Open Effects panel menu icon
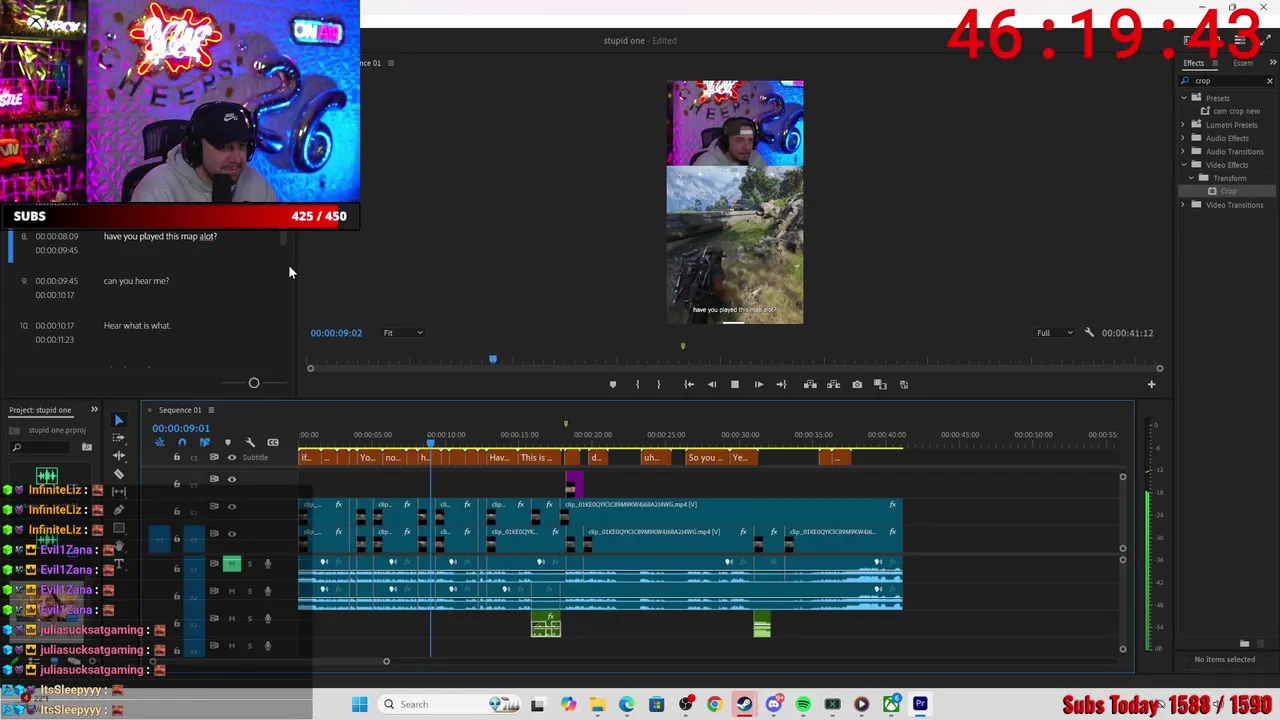Viewport: 1280px width, 720px height. tap(1215, 63)
